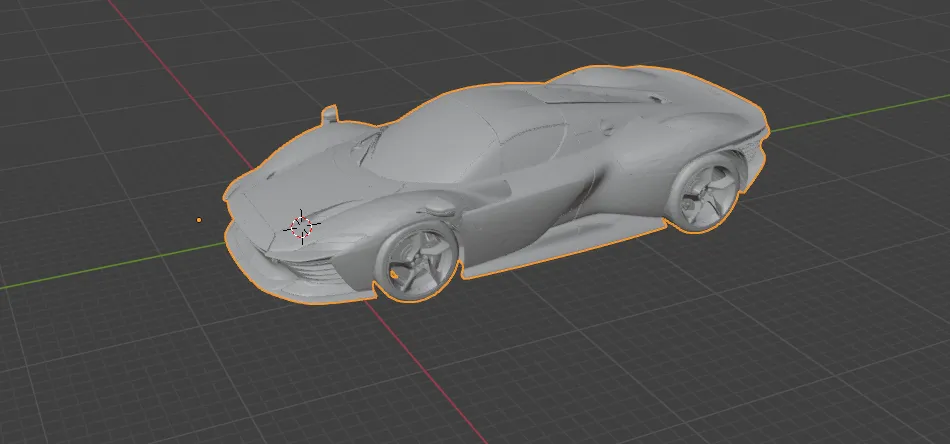This screenshot has height=444, width=950.
Task: Click the front bumper grille vents
Action: (320, 270)
